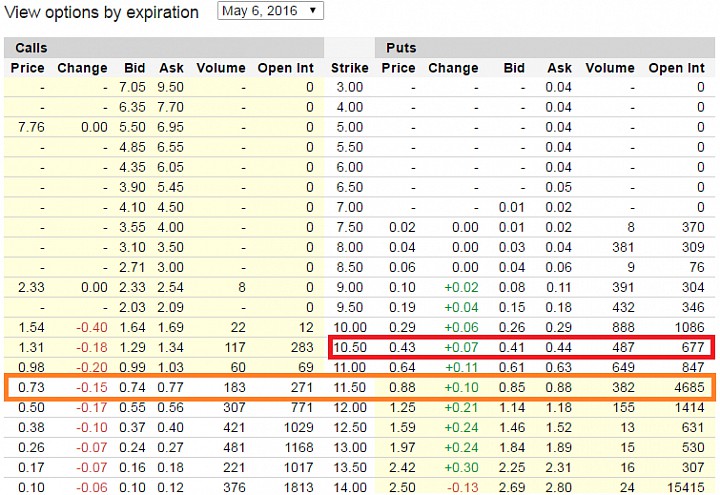The image size is (720, 495).
Task: Click the calls Change column header
Action: (82, 68)
